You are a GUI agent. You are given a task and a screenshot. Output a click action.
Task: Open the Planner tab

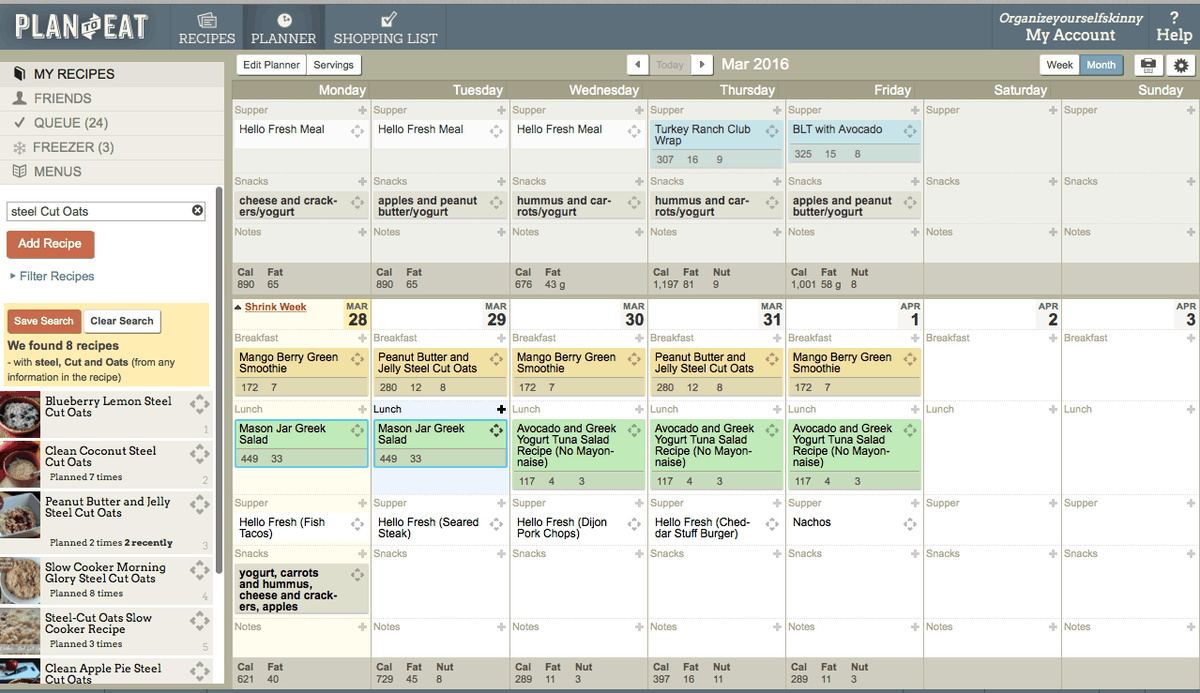pos(284,28)
